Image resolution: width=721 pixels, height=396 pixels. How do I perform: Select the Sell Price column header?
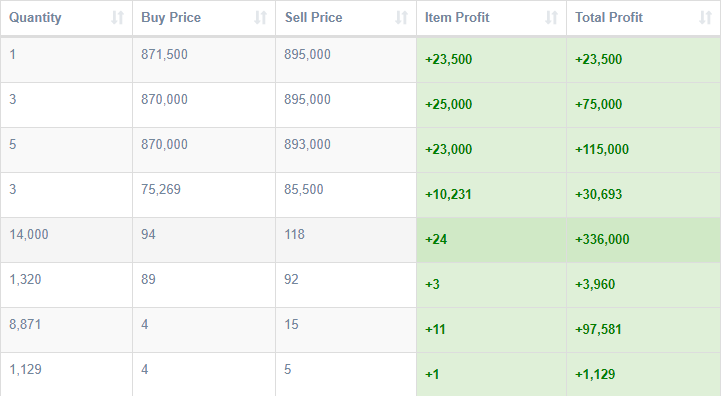click(x=346, y=18)
